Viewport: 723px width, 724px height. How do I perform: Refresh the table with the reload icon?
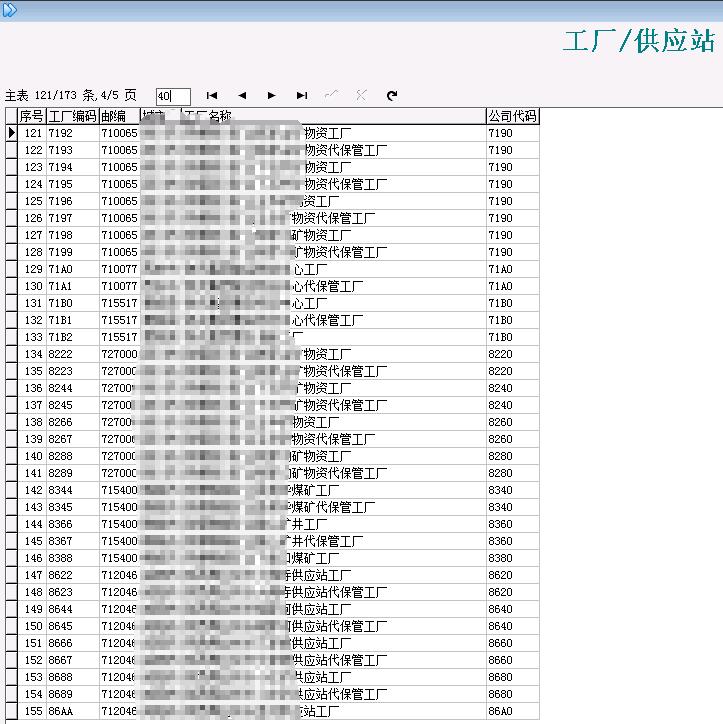pyautogui.click(x=392, y=96)
